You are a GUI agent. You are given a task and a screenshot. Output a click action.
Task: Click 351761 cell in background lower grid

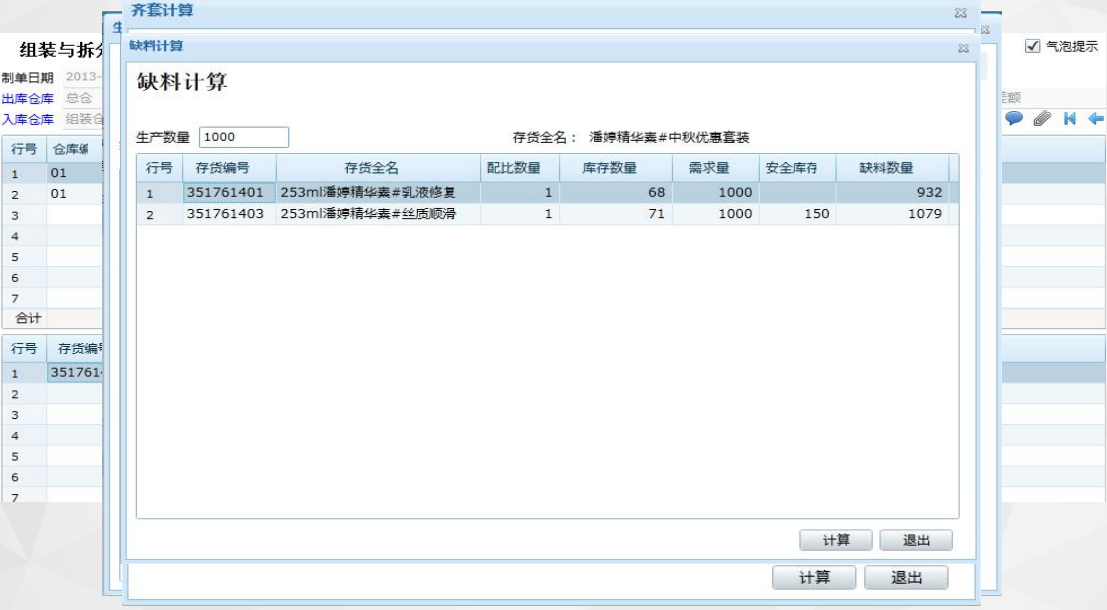(x=76, y=373)
